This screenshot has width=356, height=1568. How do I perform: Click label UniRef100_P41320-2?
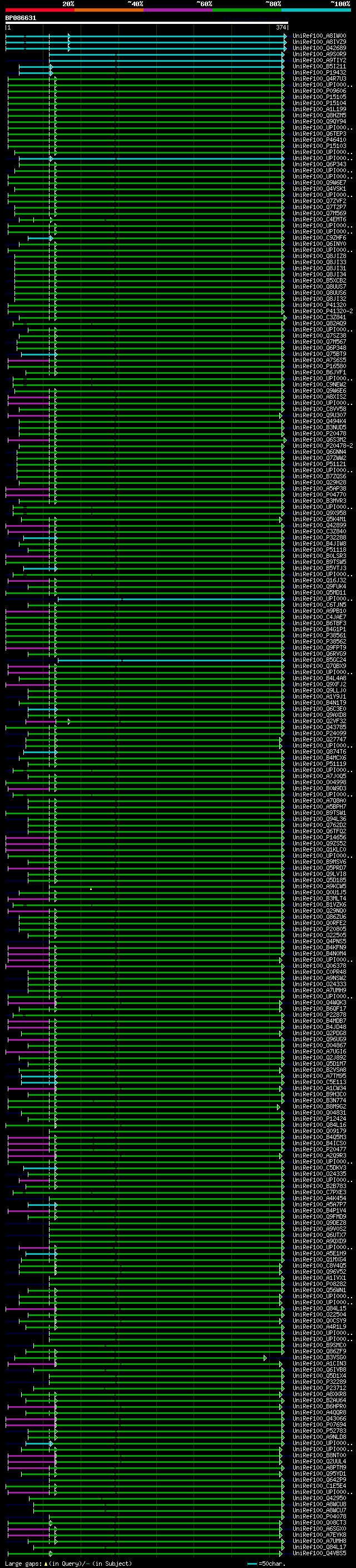click(x=323, y=311)
